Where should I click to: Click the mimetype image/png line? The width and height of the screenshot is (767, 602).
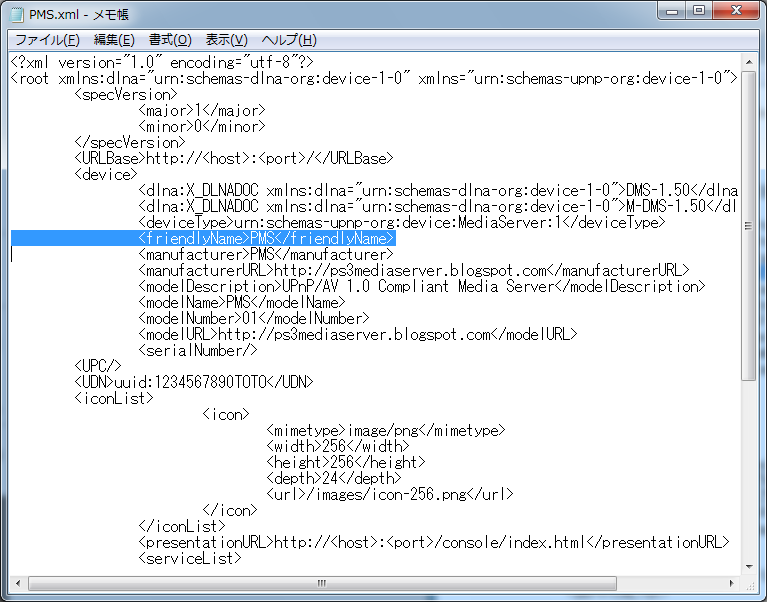386,431
